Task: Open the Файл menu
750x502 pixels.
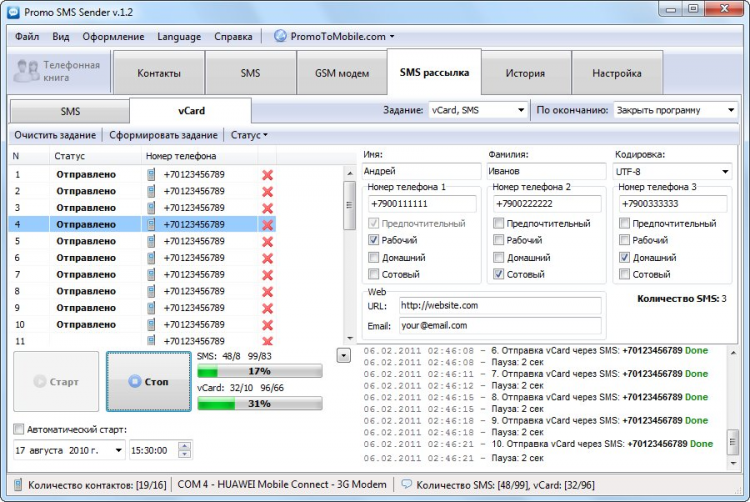Action: [27, 36]
